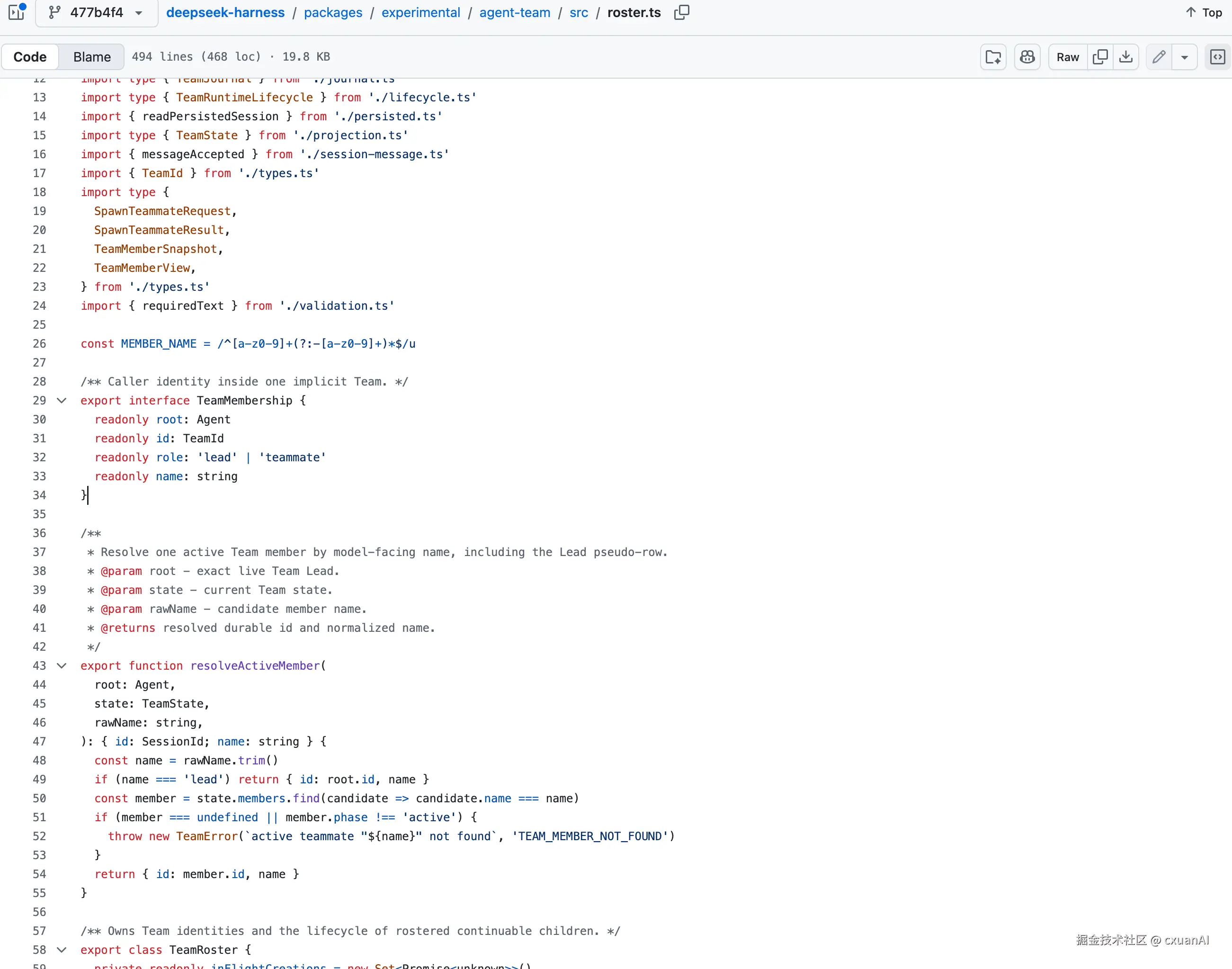This screenshot has width=1232, height=969.
Task: Click the SessionId return type on line 47
Action: [172, 742]
